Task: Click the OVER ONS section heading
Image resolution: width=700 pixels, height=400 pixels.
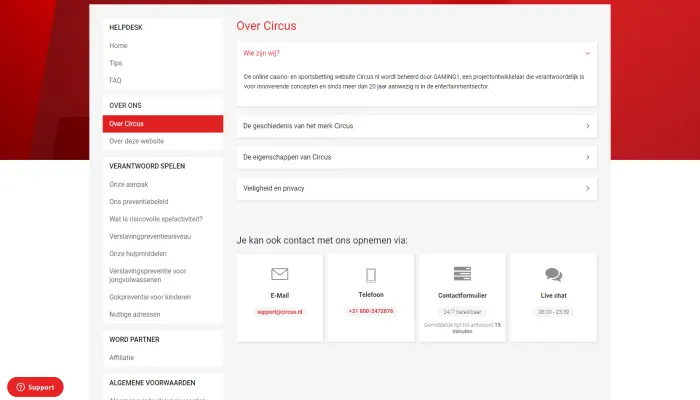Action: click(125, 105)
